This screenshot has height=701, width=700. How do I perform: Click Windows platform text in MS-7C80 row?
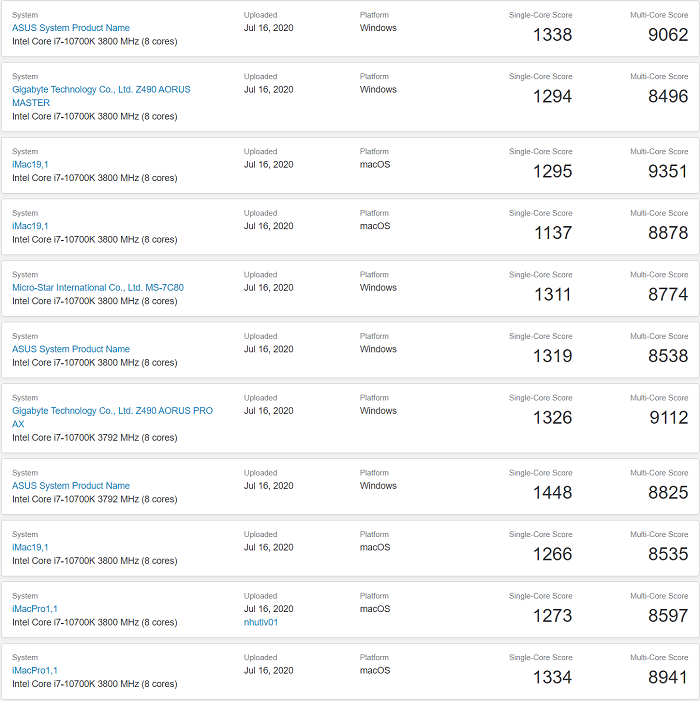(378, 287)
